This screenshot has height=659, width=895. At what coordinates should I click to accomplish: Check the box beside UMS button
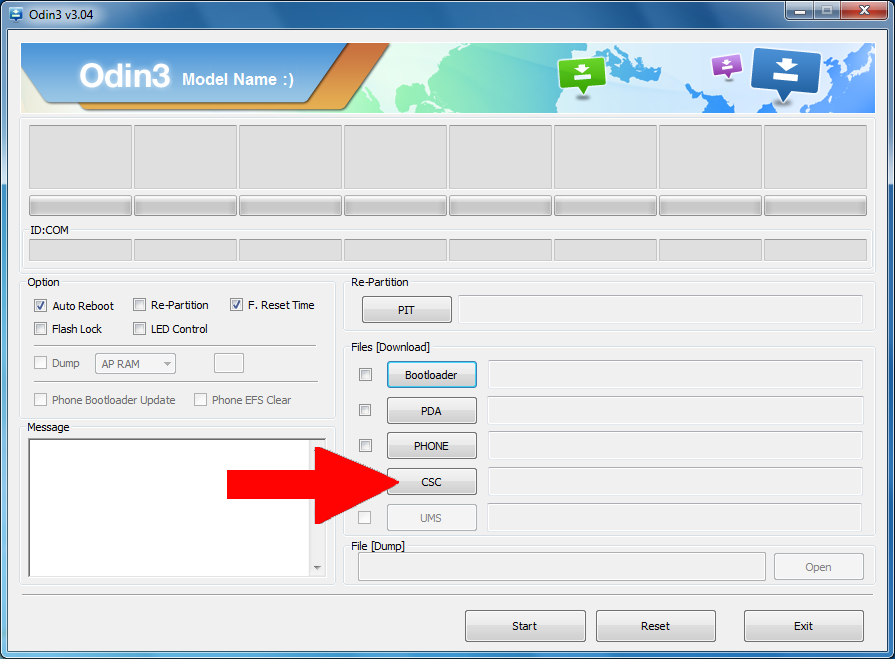[364, 518]
